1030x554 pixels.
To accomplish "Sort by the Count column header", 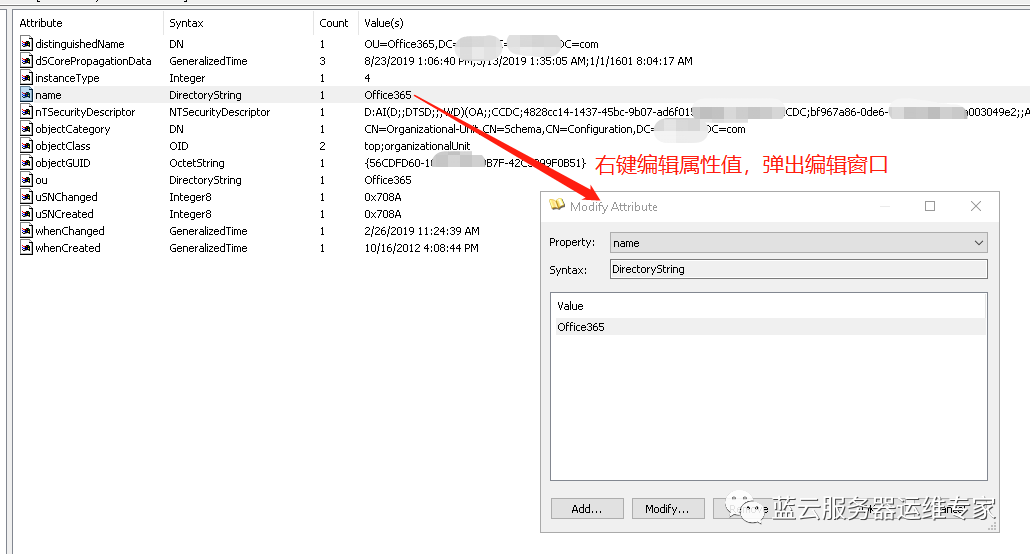I will [x=334, y=23].
